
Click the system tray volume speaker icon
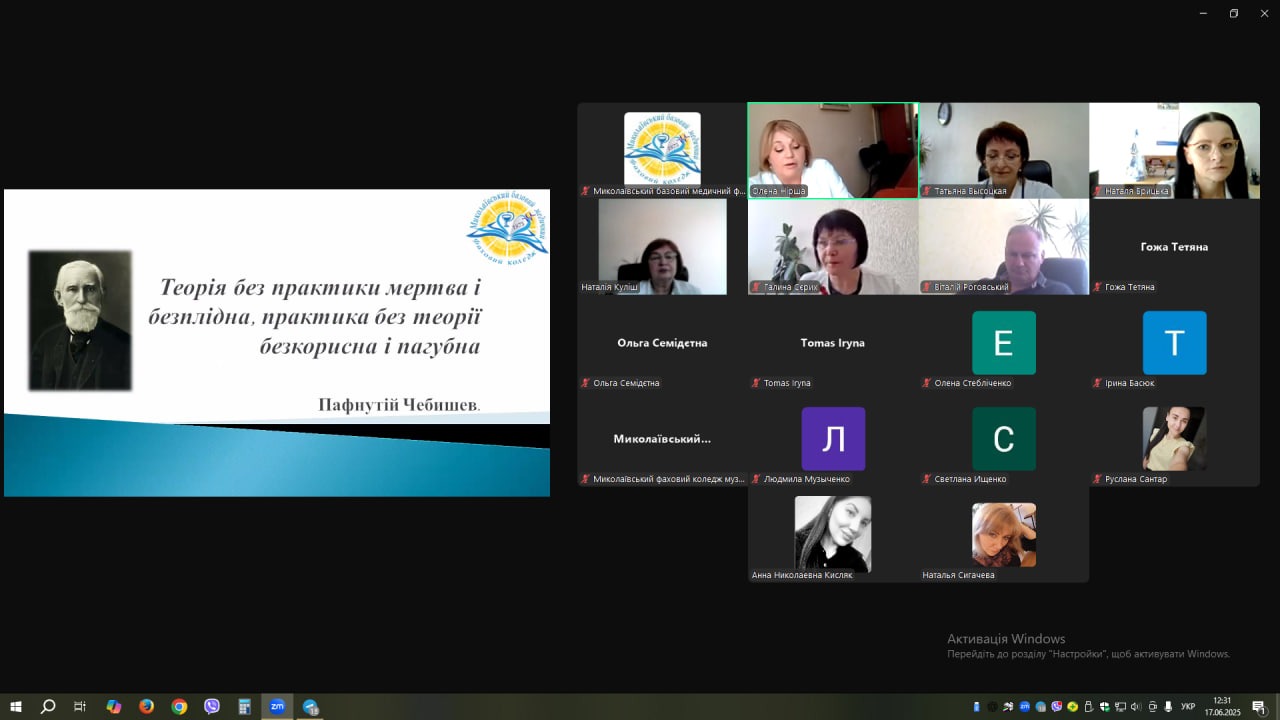(x=1135, y=707)
